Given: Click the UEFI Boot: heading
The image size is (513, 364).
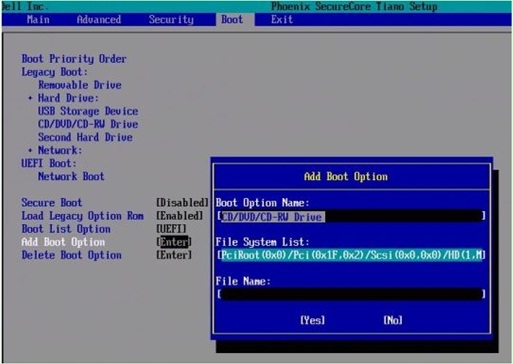Looking at the screenshot, I should [x=49, y=163].
